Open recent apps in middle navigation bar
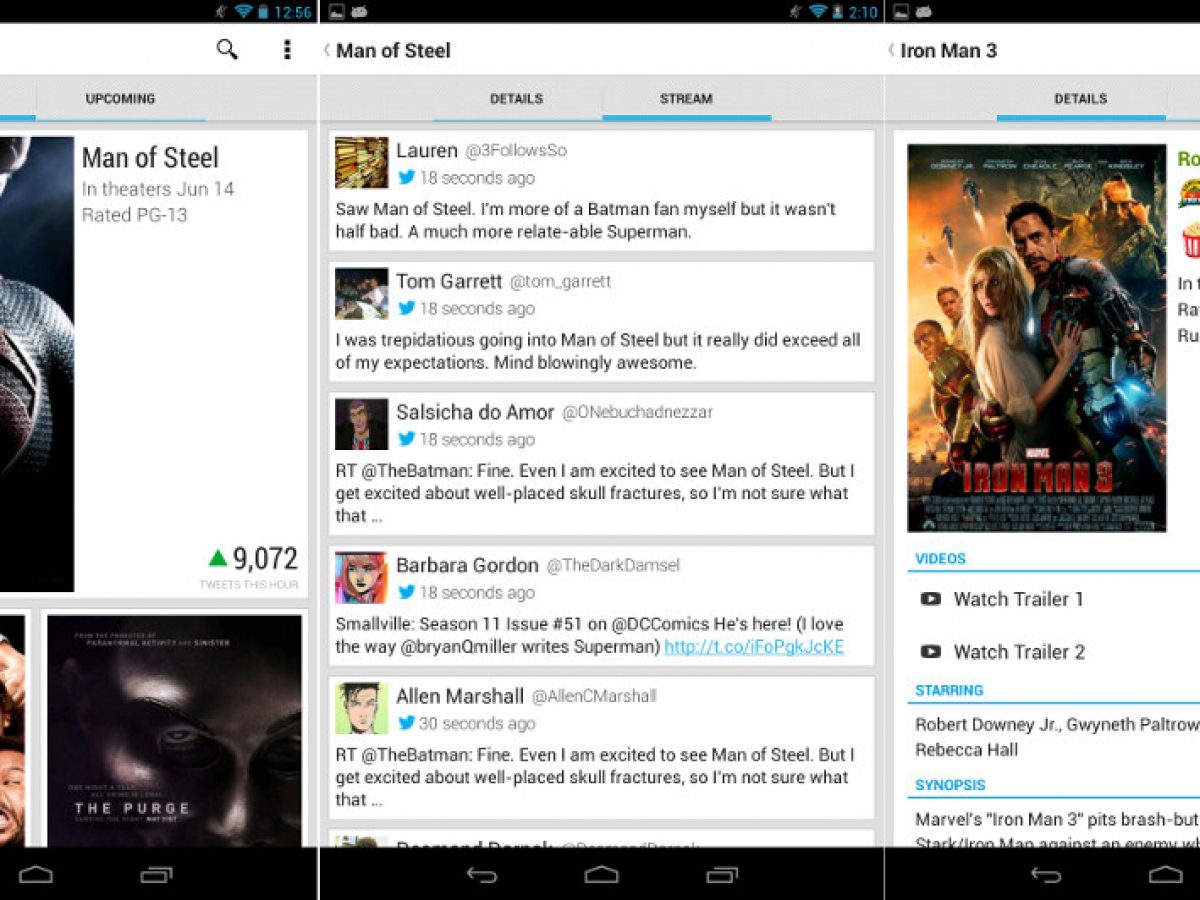This screenshot has height=900, width=1200. [722, 875]
